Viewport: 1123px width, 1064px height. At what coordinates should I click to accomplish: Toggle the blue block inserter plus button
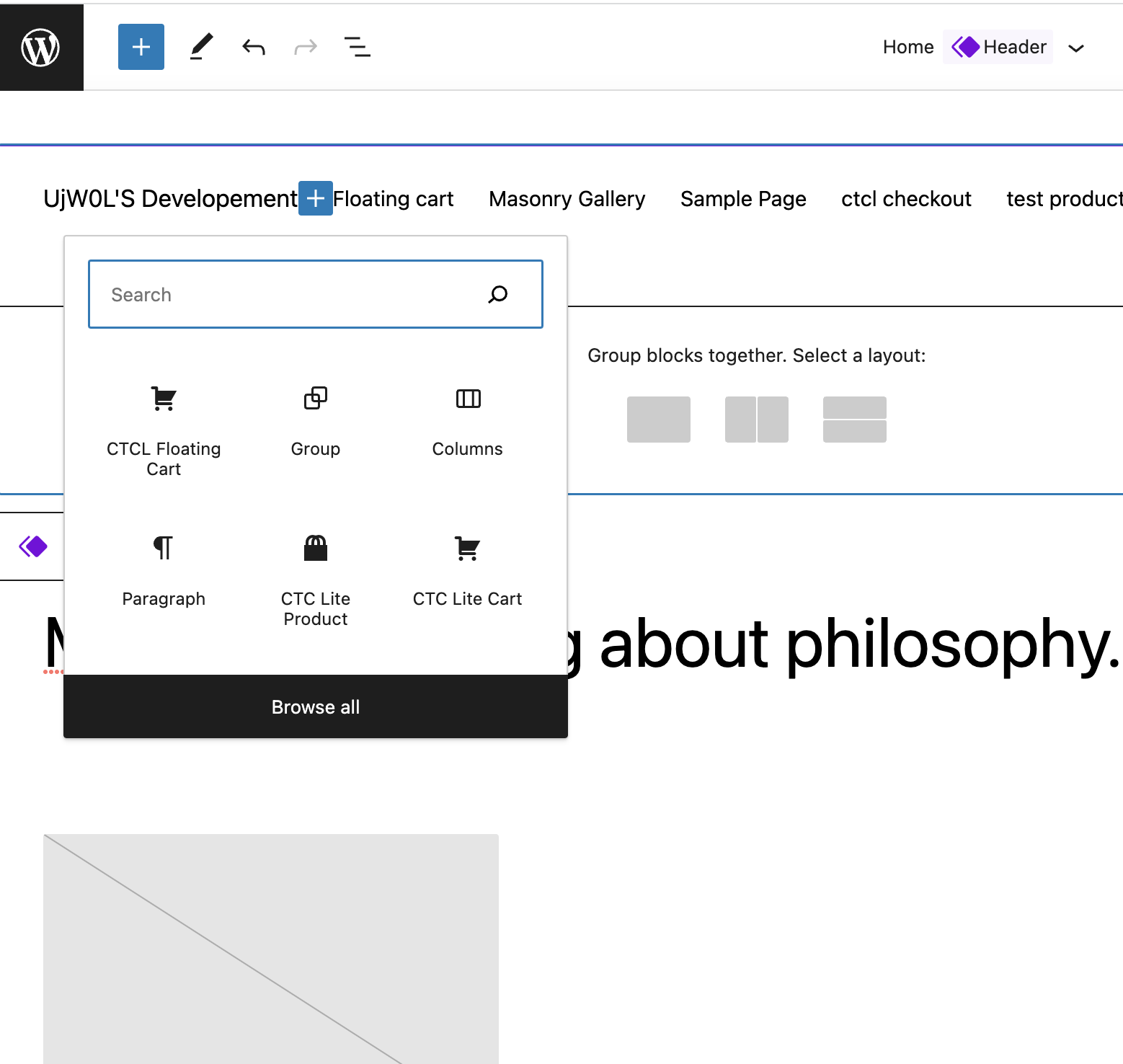[141, 47]
